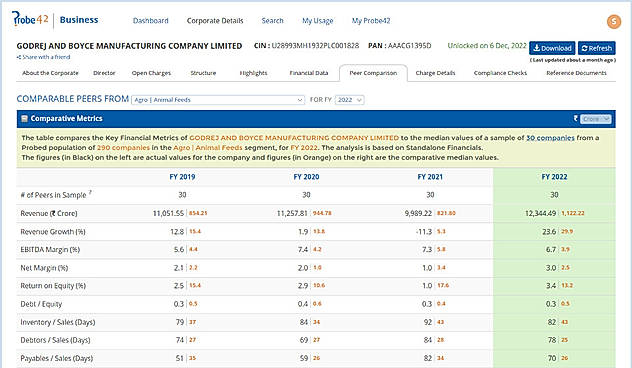Click the share icon beside Share with a friend
Image resolution: width=632 pixels, height=368 pixels.
click(19, 57)
